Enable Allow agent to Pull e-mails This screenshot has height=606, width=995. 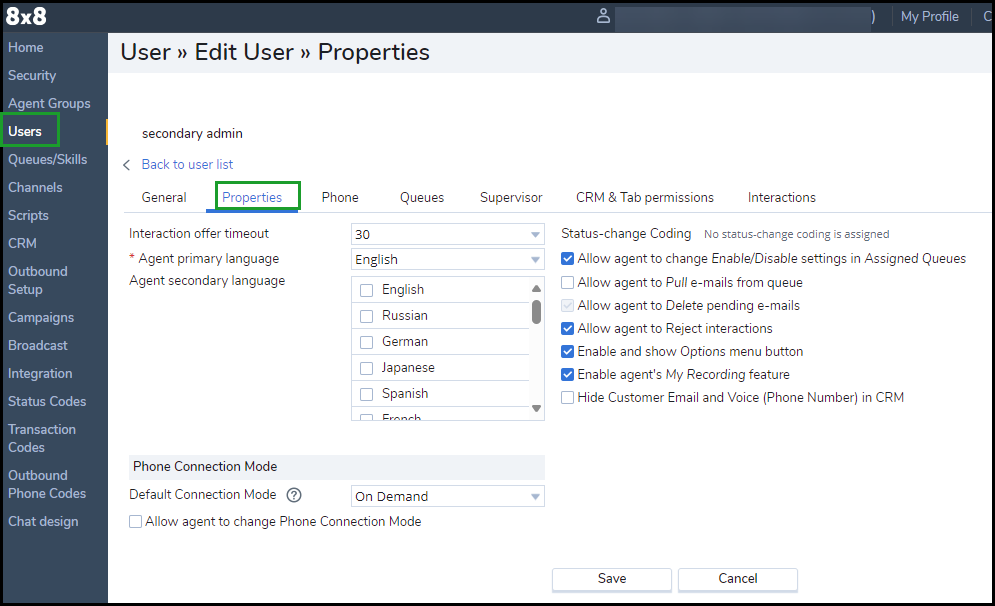coord(567,282)
